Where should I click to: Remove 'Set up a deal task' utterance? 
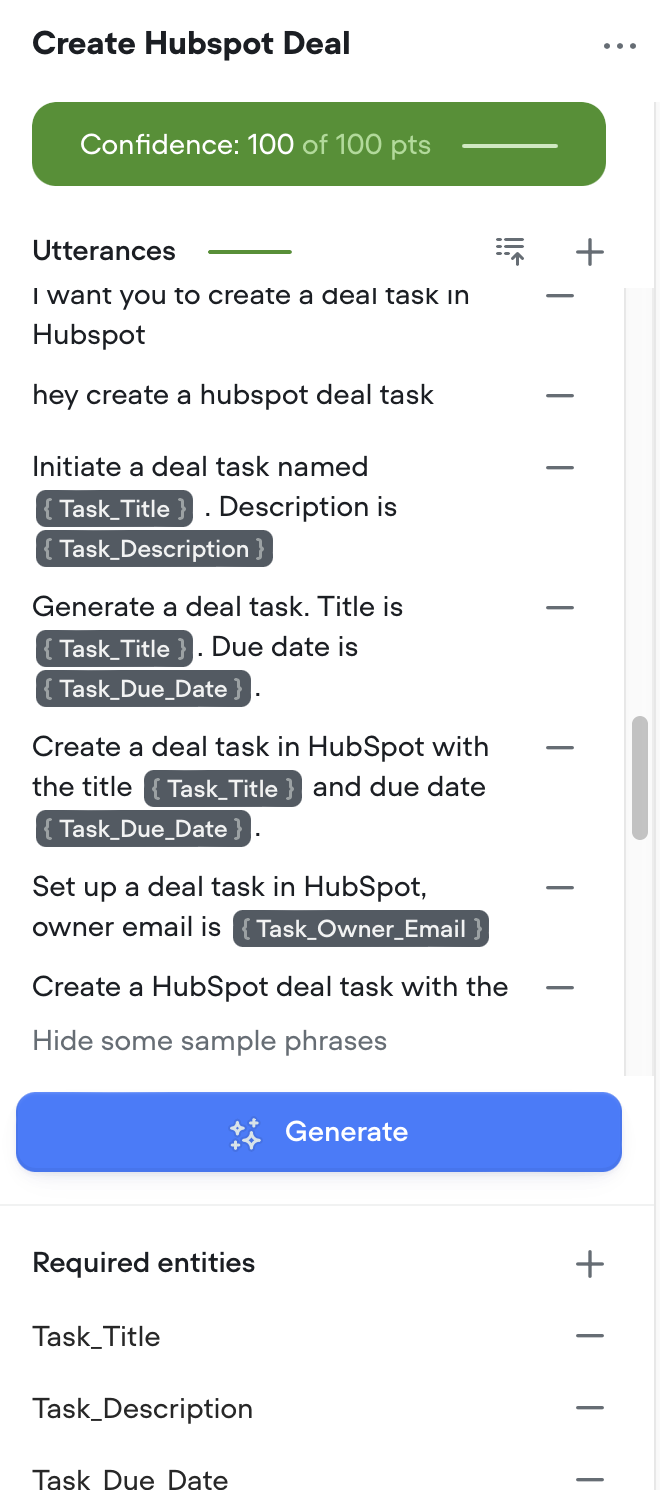point(560,887)
